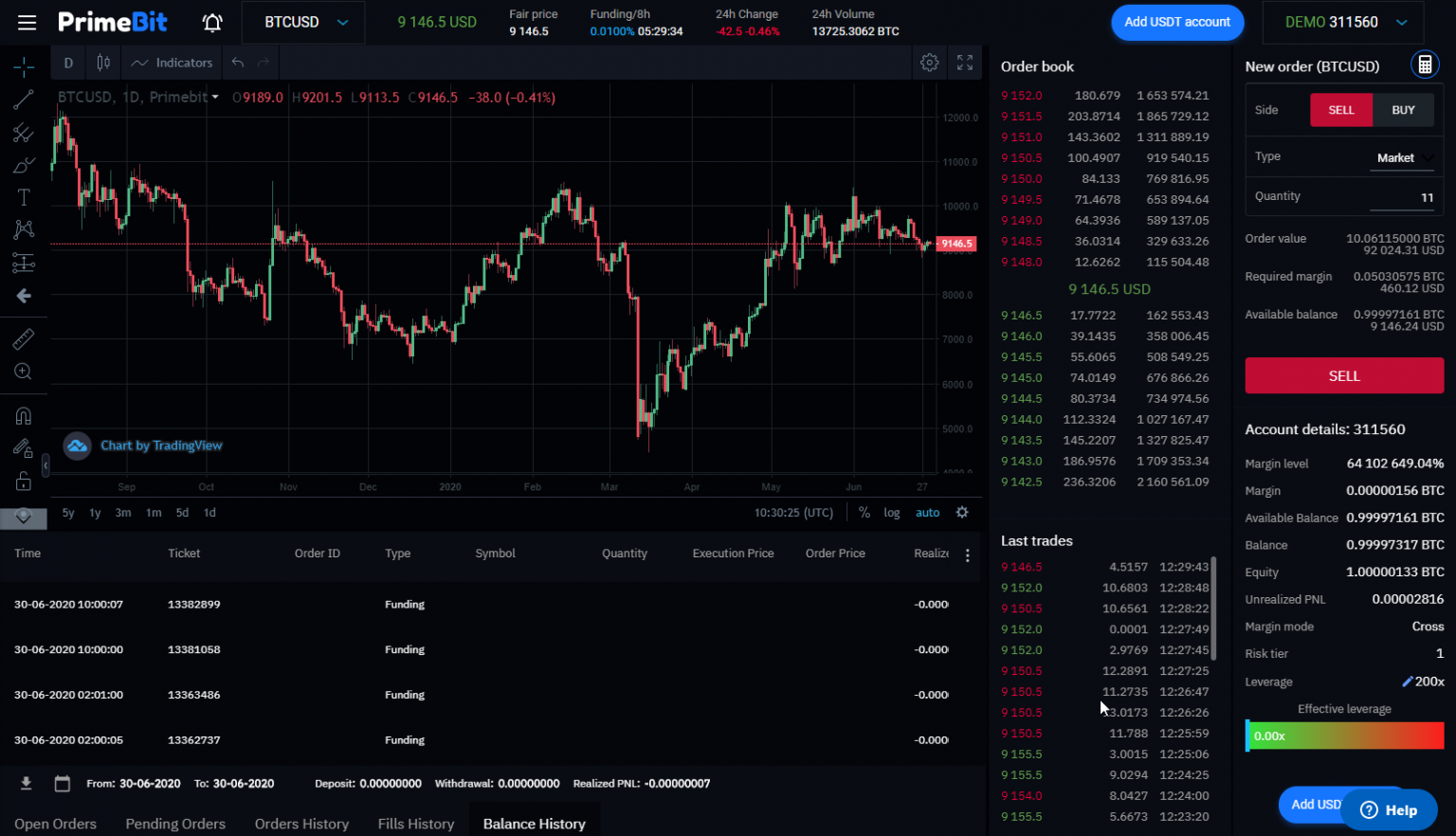Viewport: 1456px width, 836px height.
Task: Click effective leverage gradient bar
Action: 1344,736
